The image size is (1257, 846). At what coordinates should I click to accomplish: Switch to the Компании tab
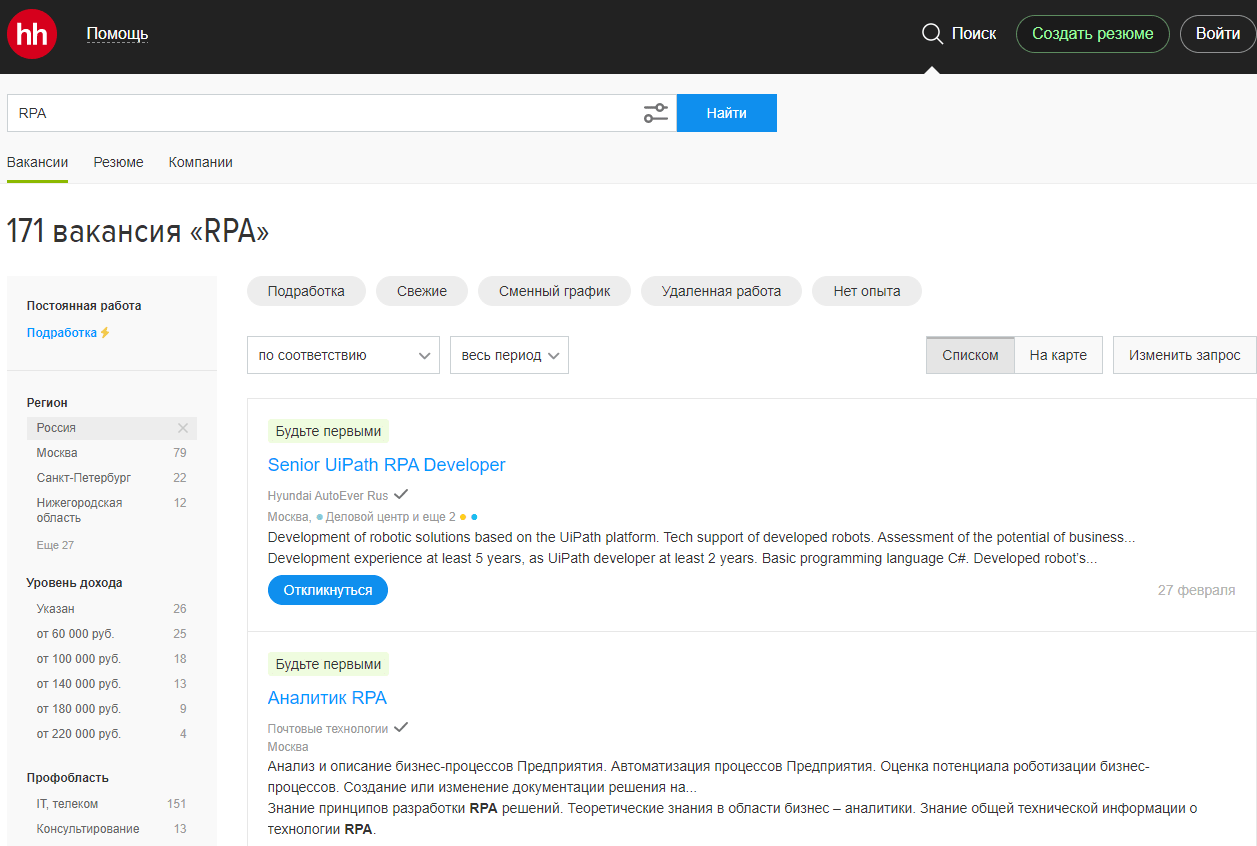point(200,162)
